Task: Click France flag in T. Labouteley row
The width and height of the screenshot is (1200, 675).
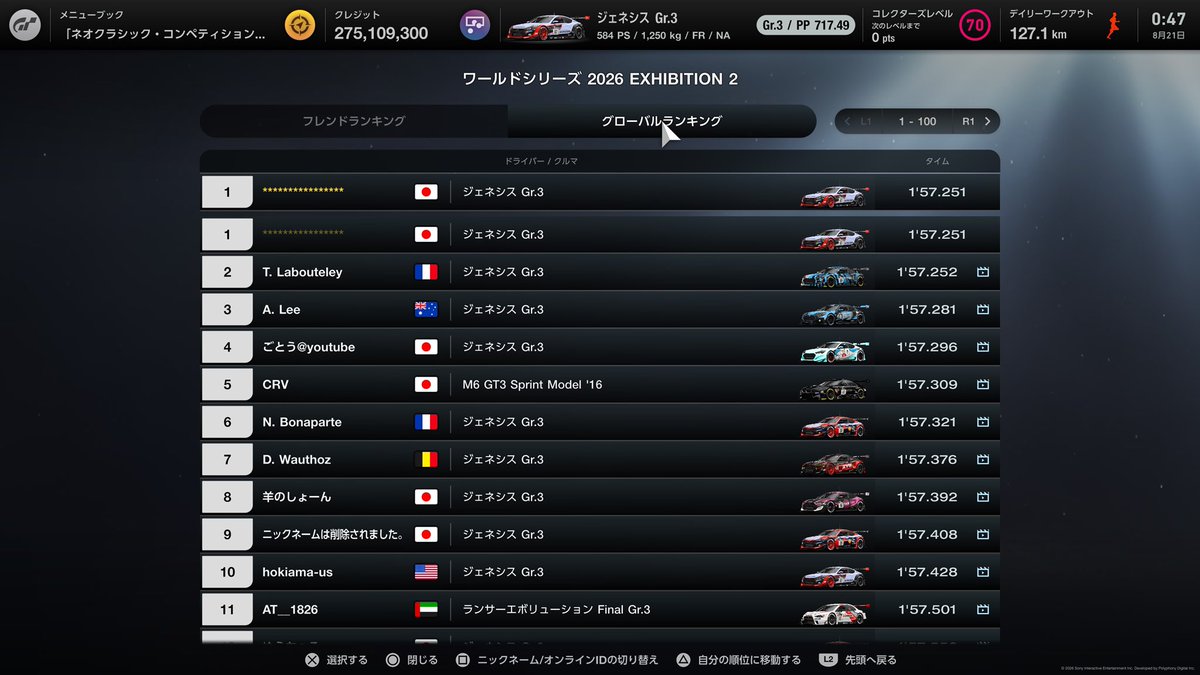Action: [x=426, y=272]
